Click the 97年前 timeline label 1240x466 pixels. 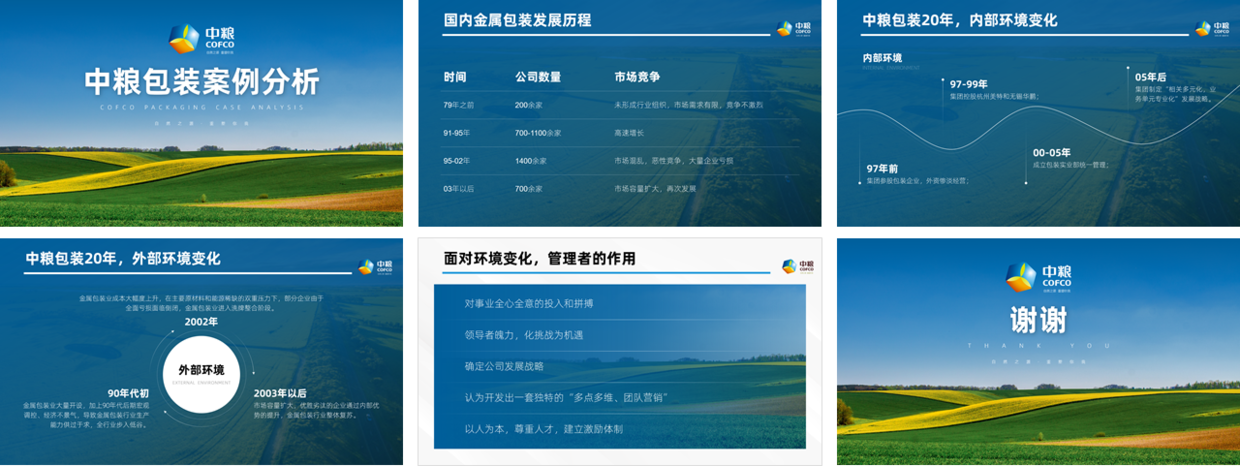882,169
